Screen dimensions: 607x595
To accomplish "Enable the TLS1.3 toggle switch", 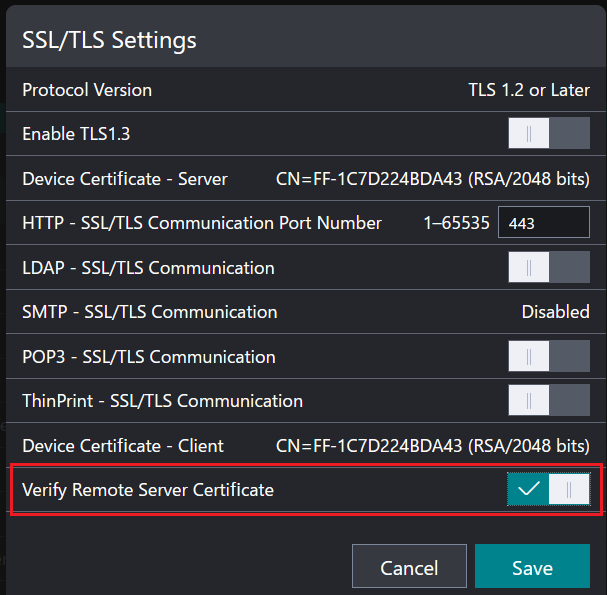I will (x=549, y=133).
